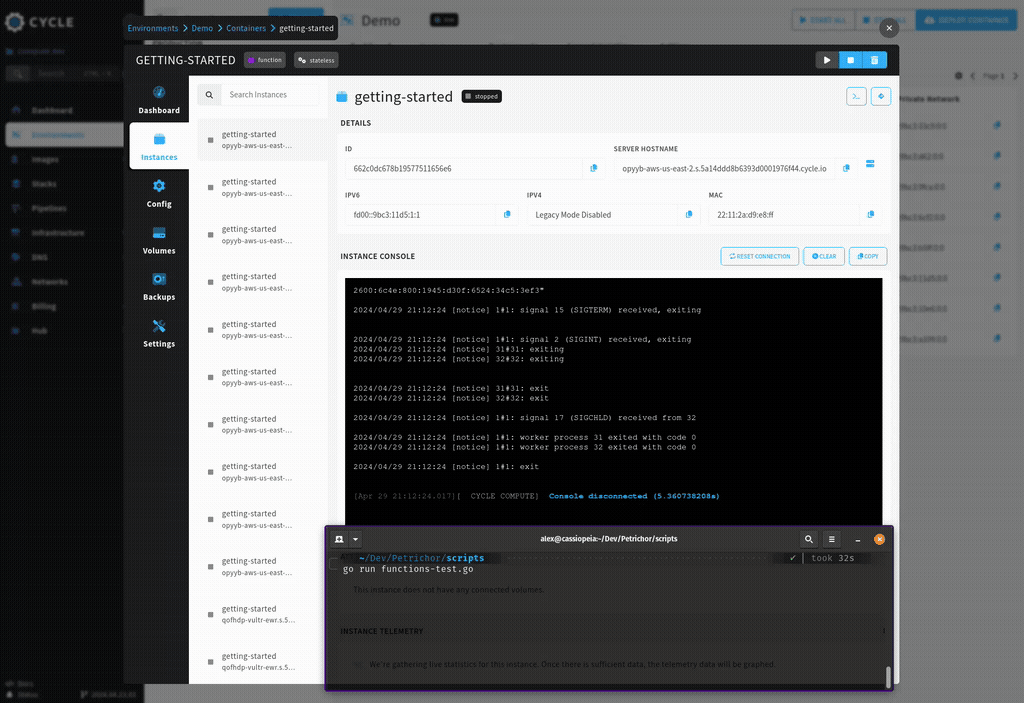Go to the Backups tab
The height and width of the screenshot is (703, 1024).
coord(159,287)
